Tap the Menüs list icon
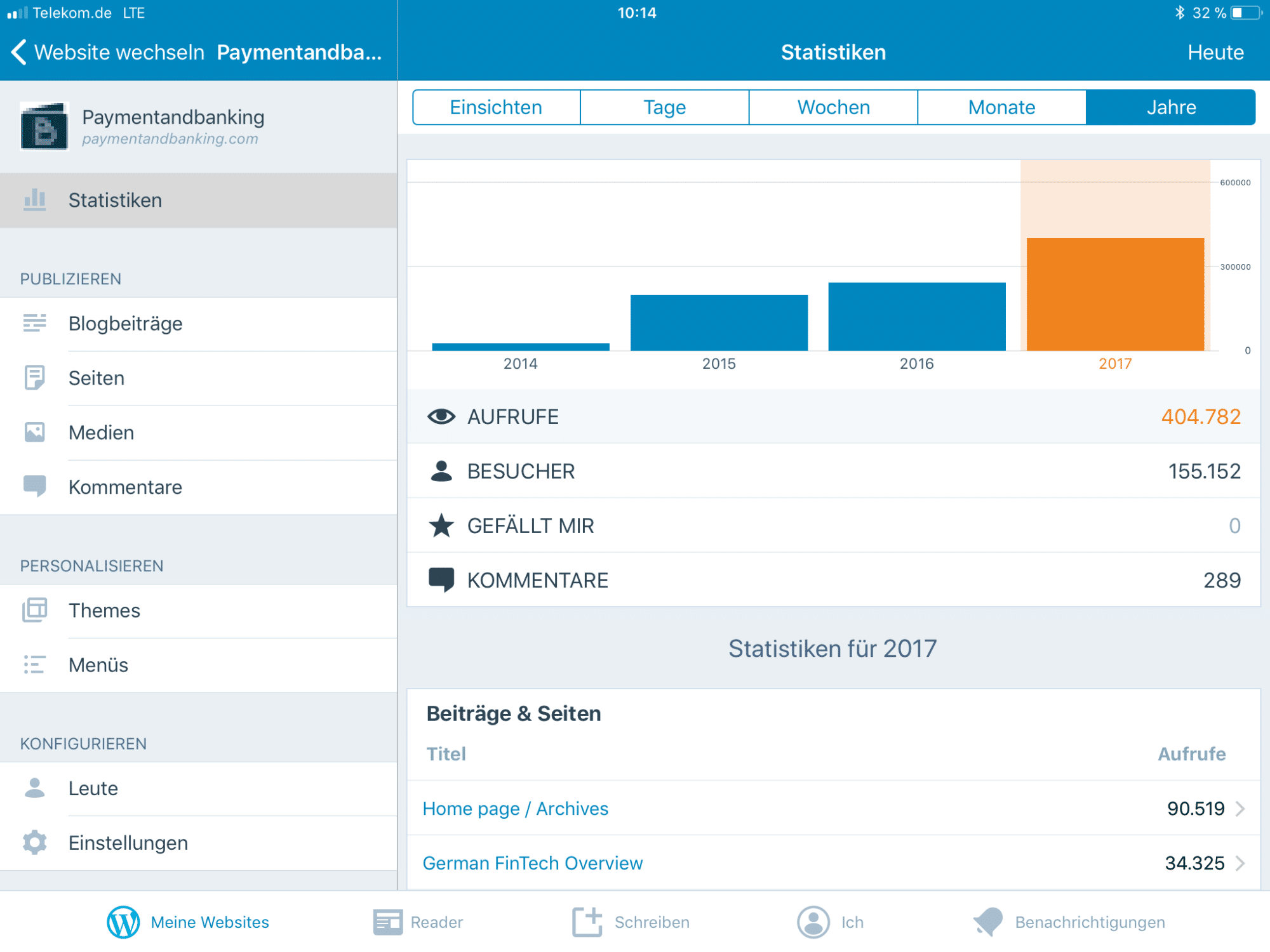The image size is (1270, 952). (x=34, y=664)
